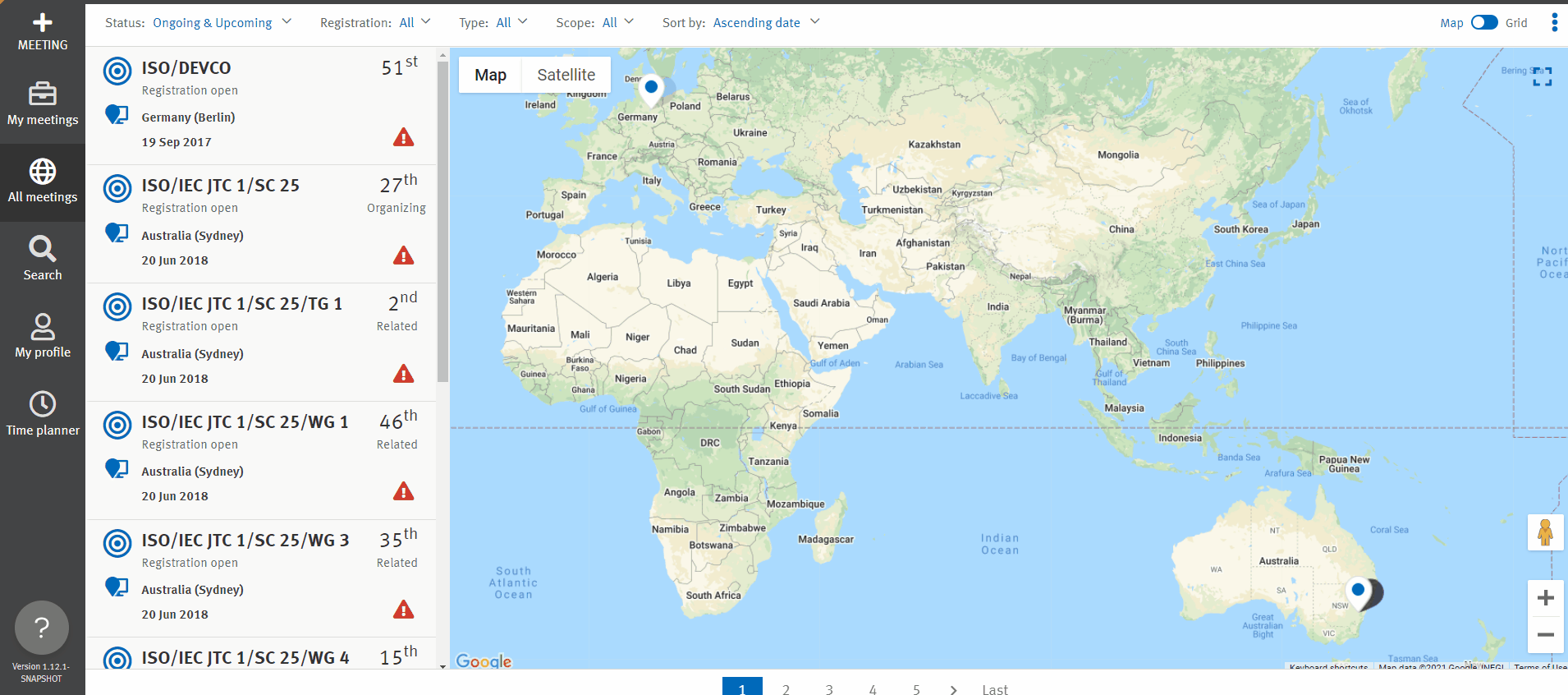1568x695 pixels.
Task: Switch to Satellite map view
Action: [566, 75]
